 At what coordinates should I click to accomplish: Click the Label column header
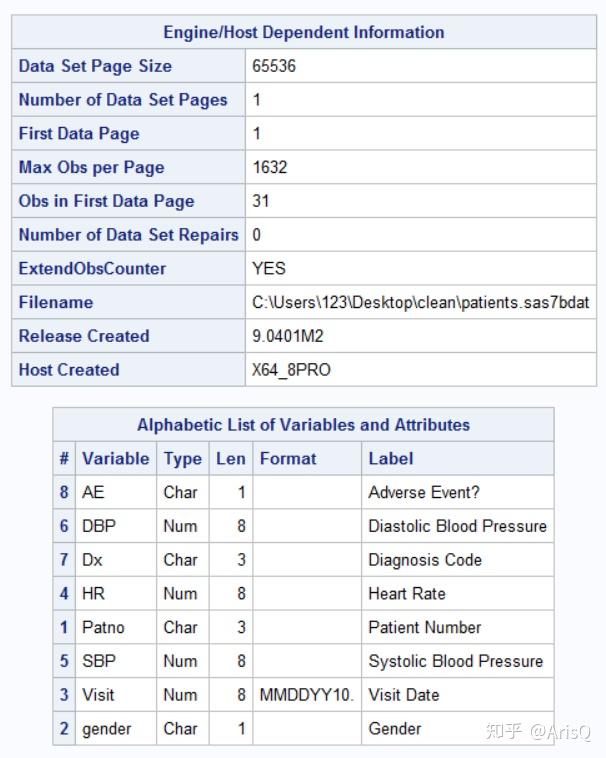click(x=390, y=459)
